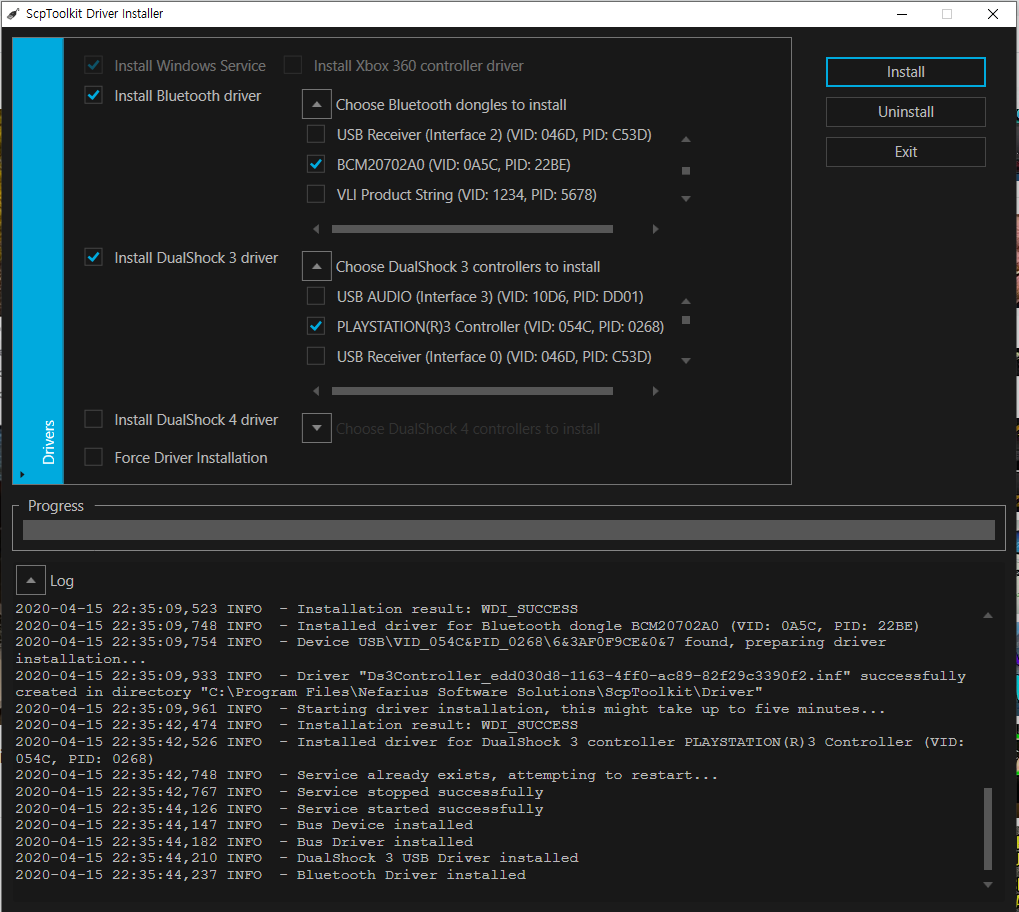
Task: Click 'DualShock 3 USB Driver installed' log line
Action: click(x=296, y=858)
